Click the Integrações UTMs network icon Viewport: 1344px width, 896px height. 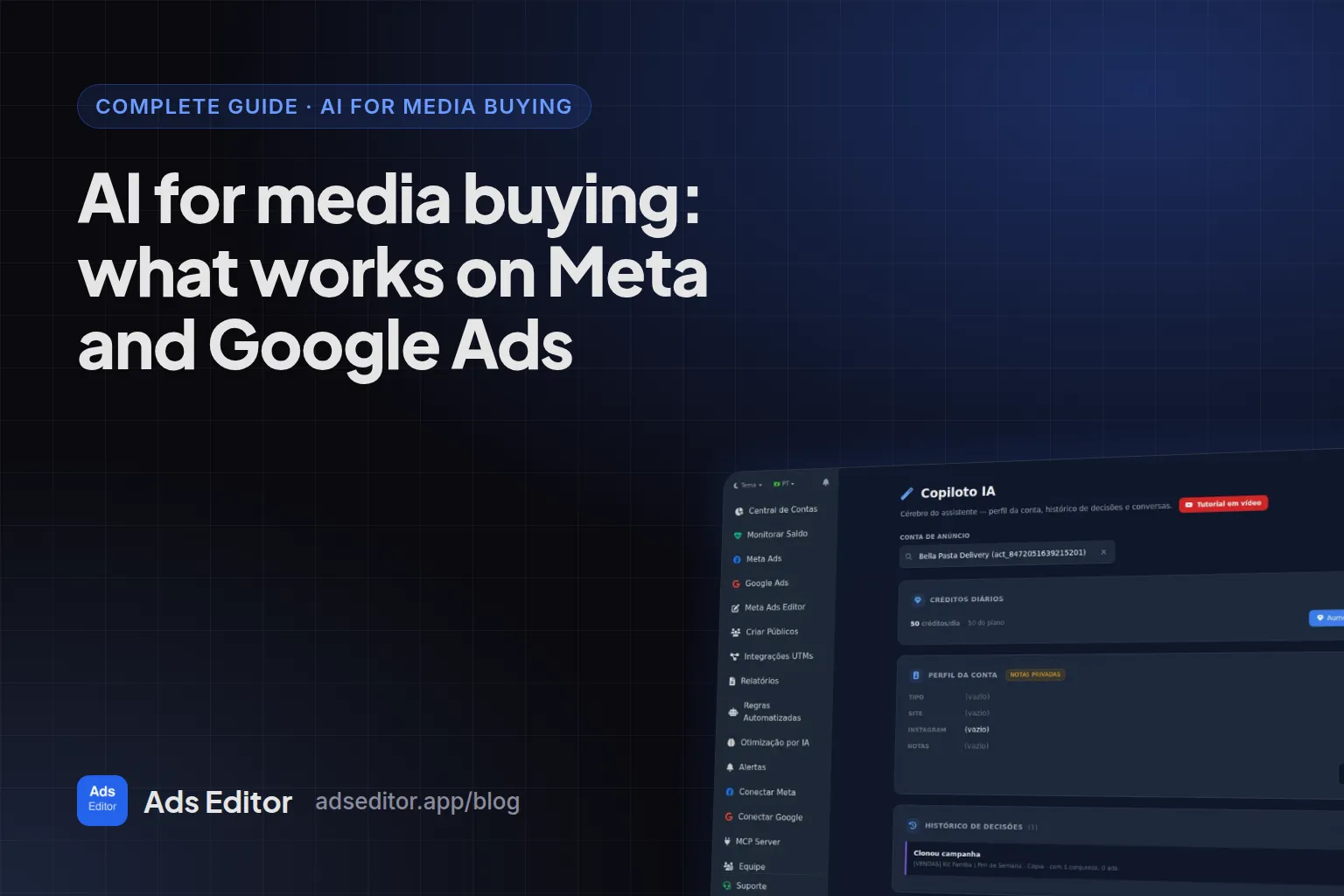734,656
